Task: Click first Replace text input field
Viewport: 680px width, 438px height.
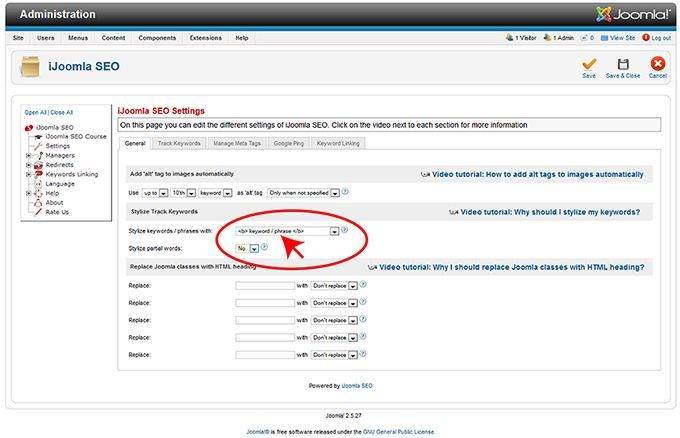Action: coord(265,286)
